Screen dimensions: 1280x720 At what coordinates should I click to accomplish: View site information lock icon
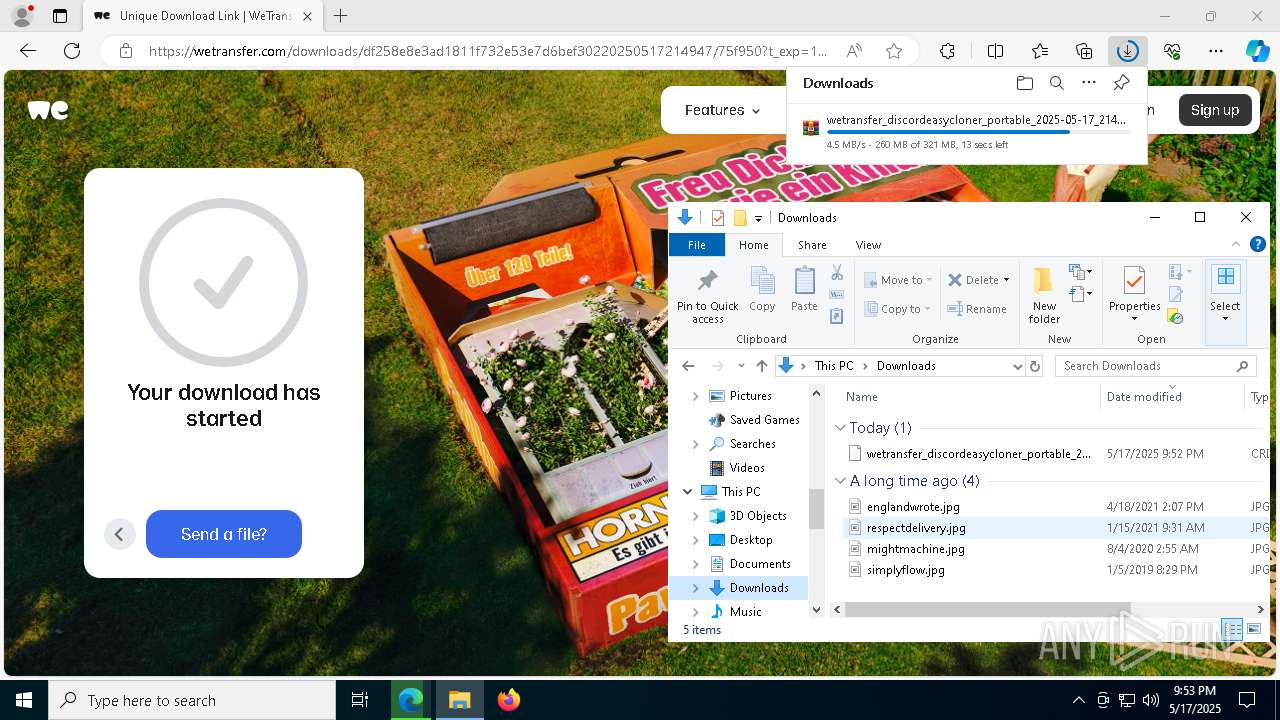pyautogui.click(x=126, y=51)
